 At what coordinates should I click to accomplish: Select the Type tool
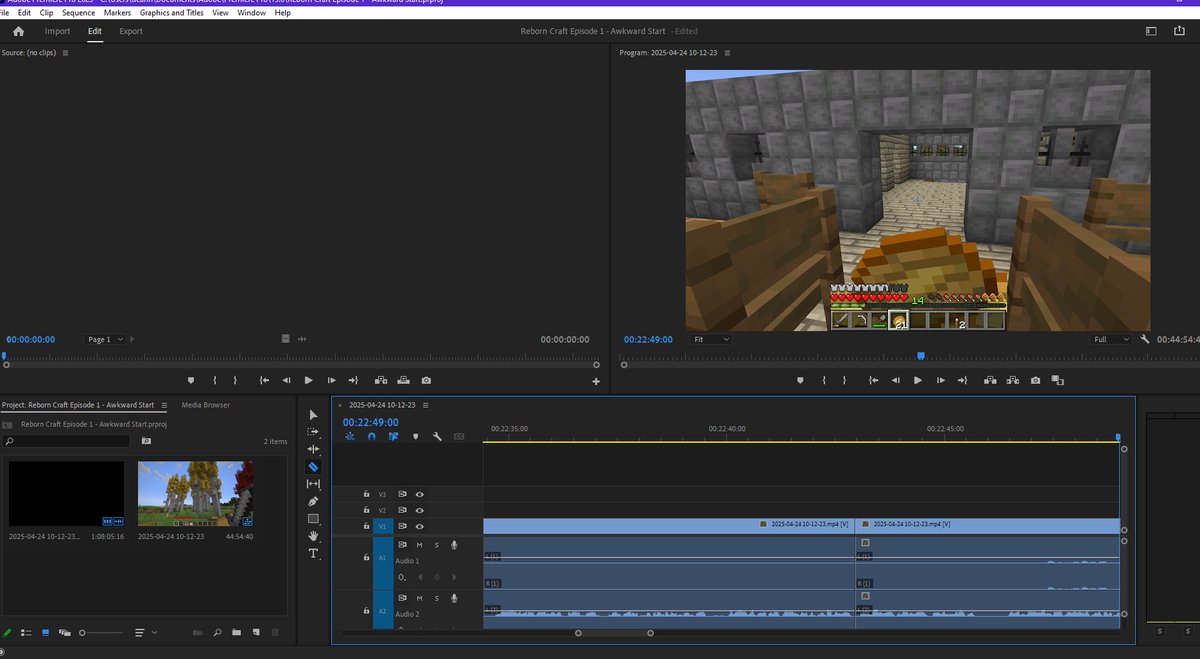313,553
